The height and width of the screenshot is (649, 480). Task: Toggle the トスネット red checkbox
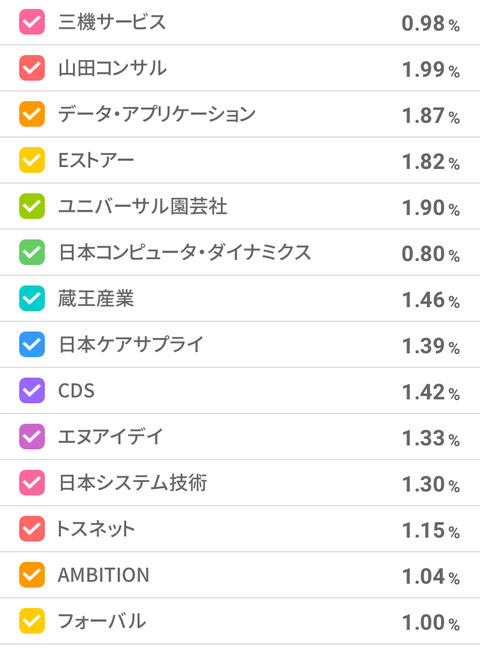(32, 529)
